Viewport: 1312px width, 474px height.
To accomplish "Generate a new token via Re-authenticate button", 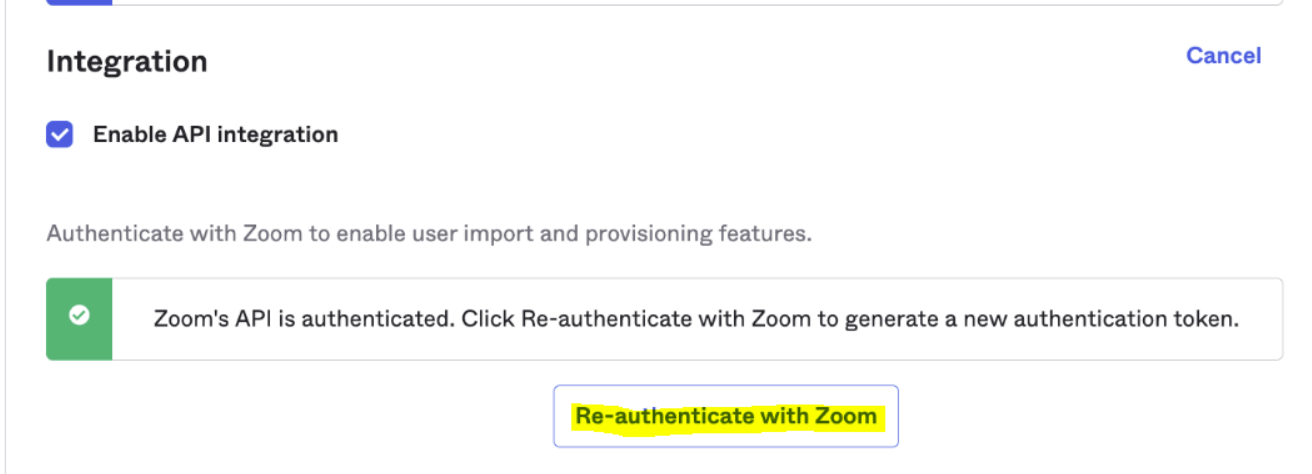I will tap(726, 416).
